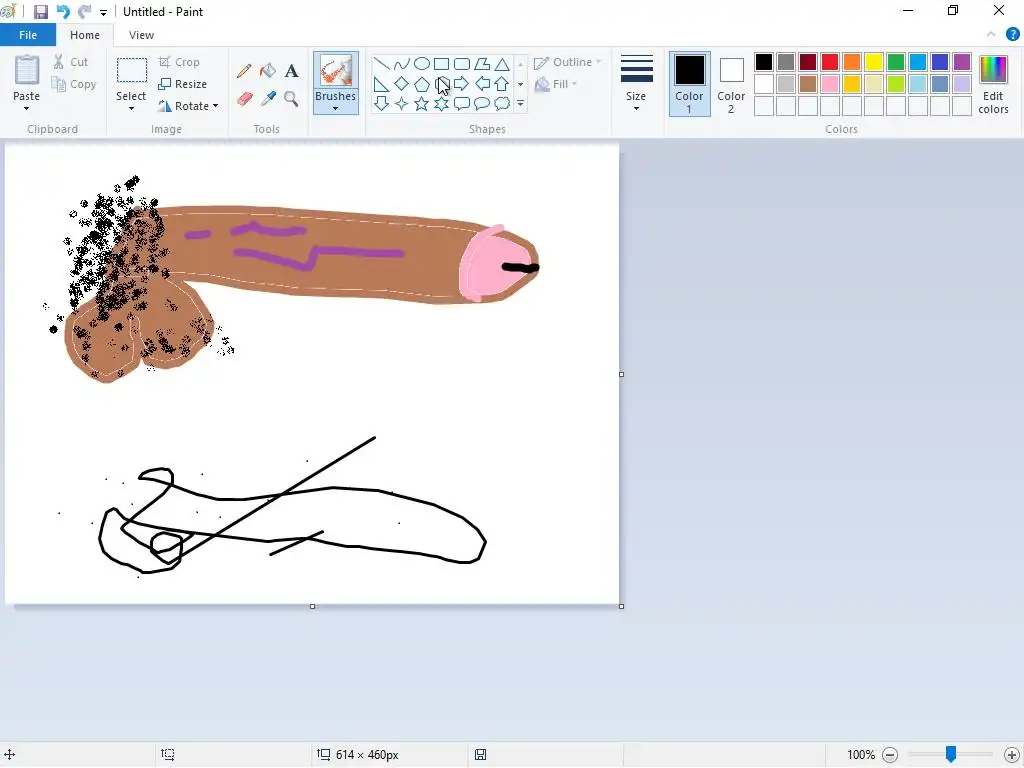Choose the Triangle shape
The width and height of the screenshot is (1024, 768).
502,63
